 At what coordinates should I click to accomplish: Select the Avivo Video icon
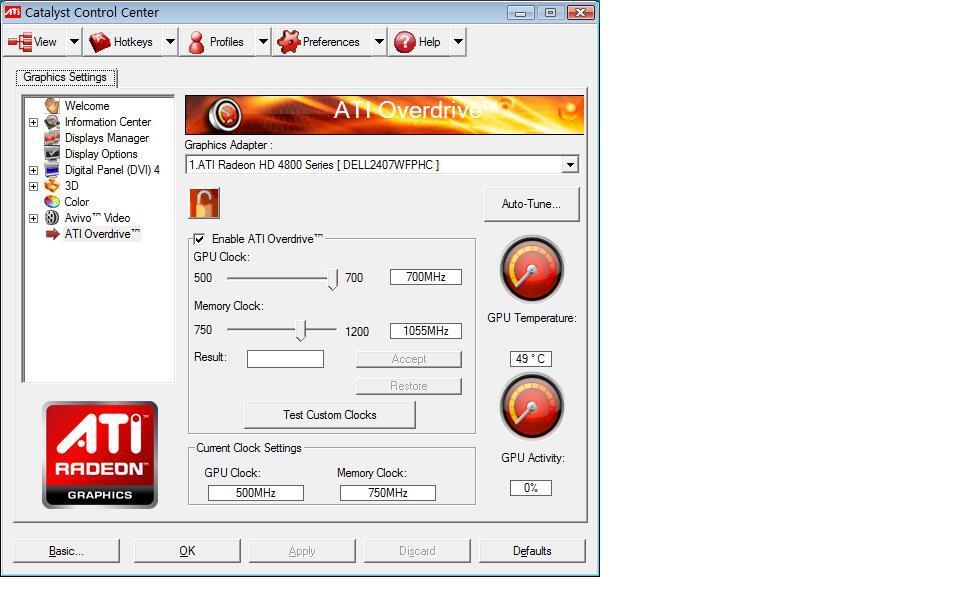tap(52, 218)
